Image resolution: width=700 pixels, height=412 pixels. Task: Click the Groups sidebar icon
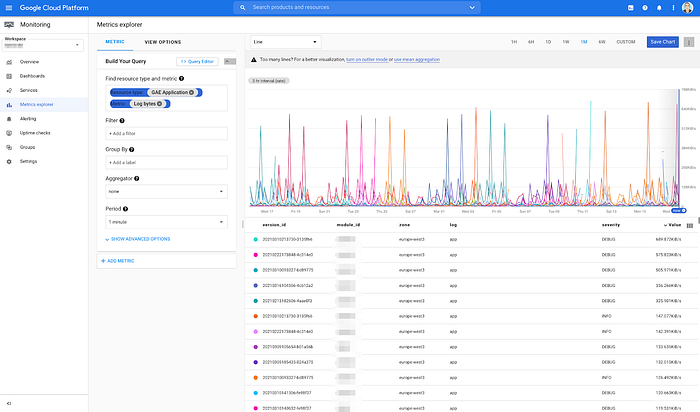click(x=9, y=147)
